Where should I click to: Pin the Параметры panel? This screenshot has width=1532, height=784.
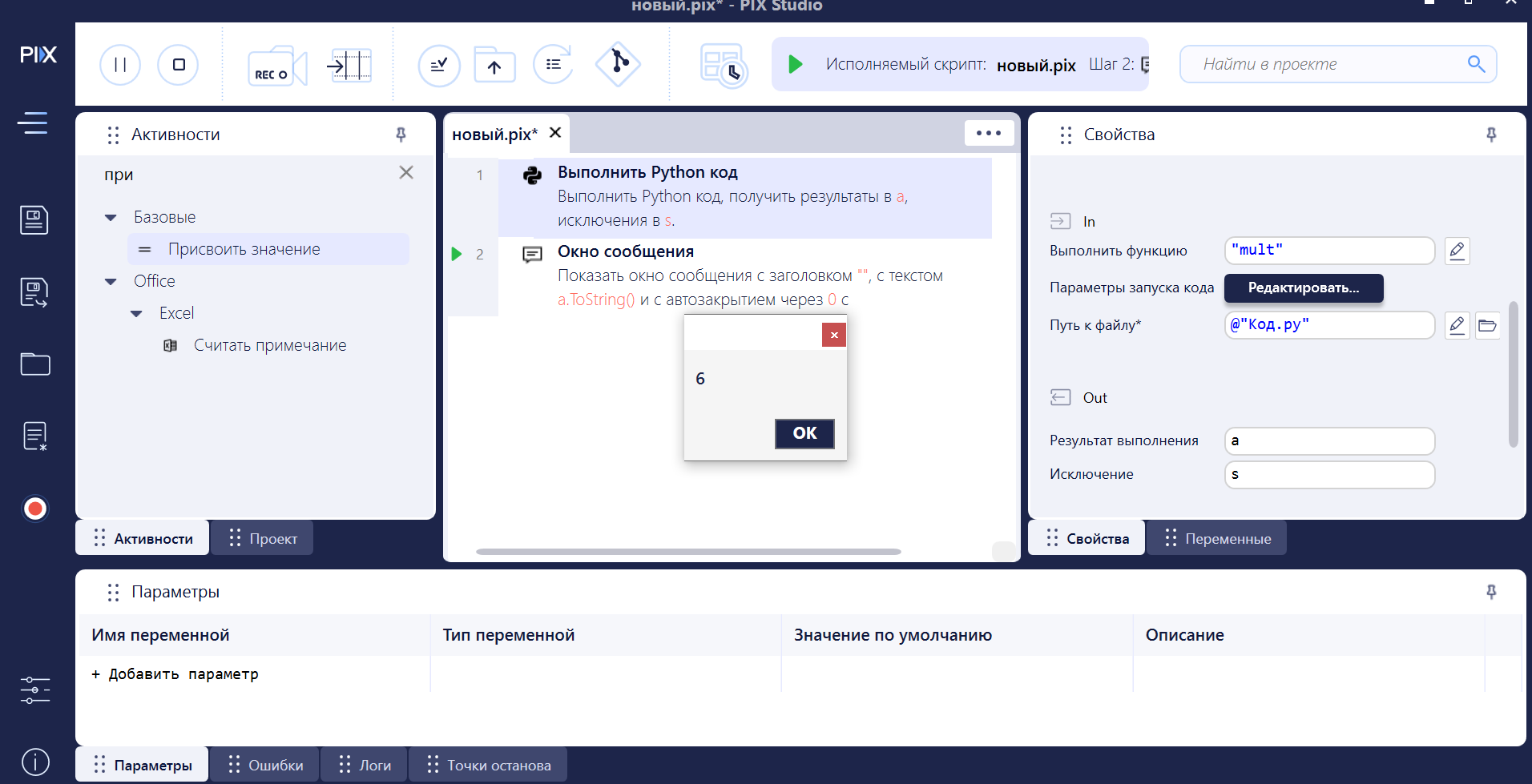(1491, 592)
